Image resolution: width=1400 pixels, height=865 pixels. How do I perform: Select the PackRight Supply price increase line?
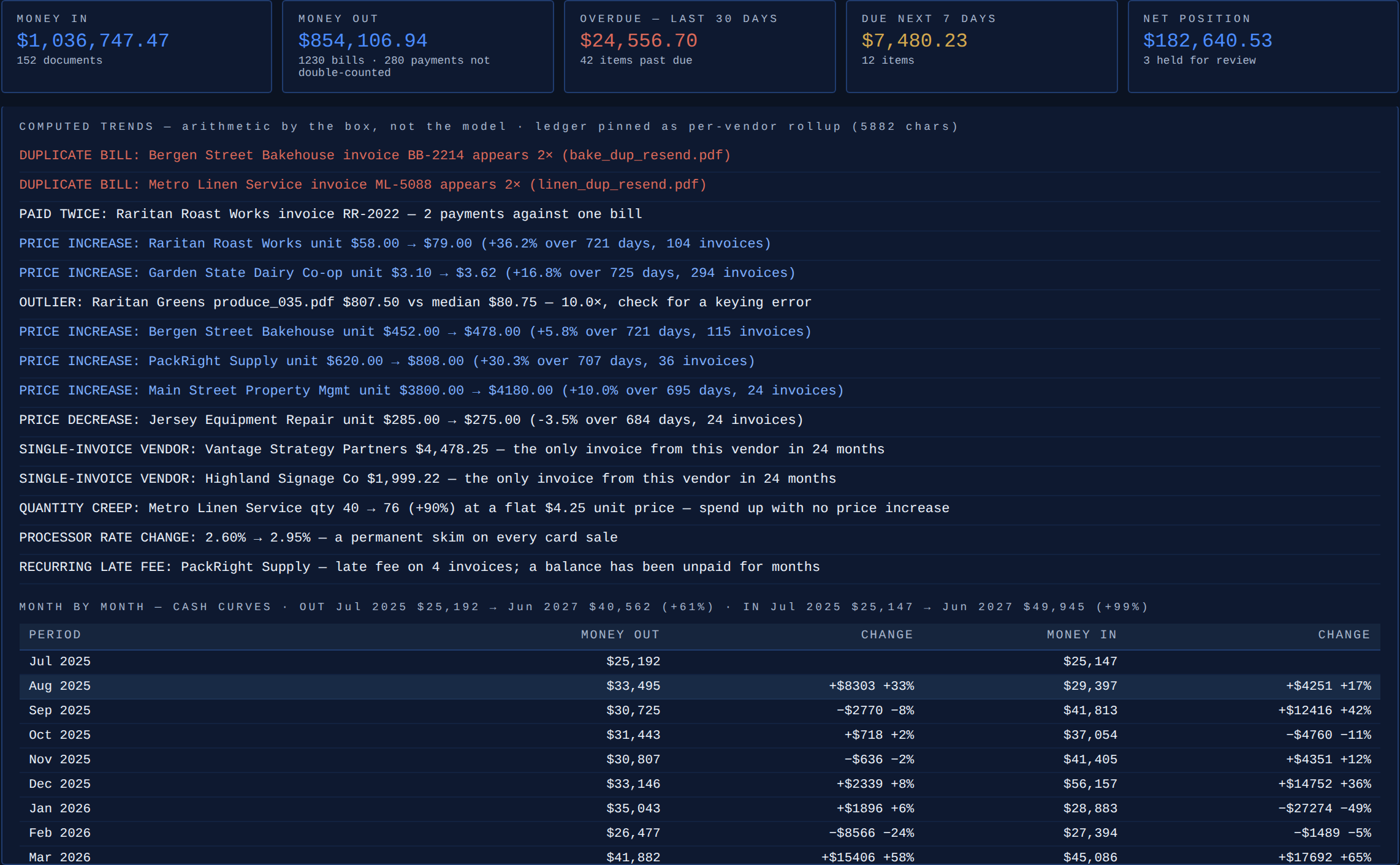click(x=699, y=361)
